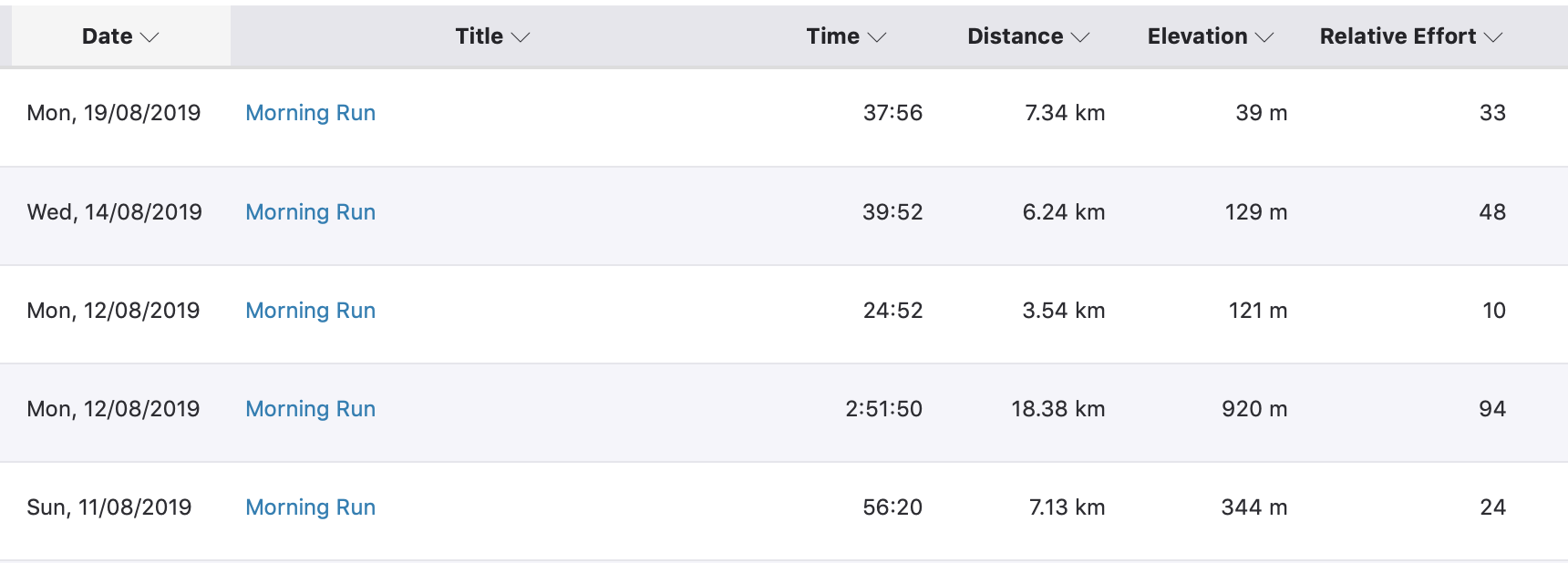Open the Morning Run from 11/08/2019
The width and height of the screenshot is (1568, 563).
pyautogui.click(x=310, y=507)
